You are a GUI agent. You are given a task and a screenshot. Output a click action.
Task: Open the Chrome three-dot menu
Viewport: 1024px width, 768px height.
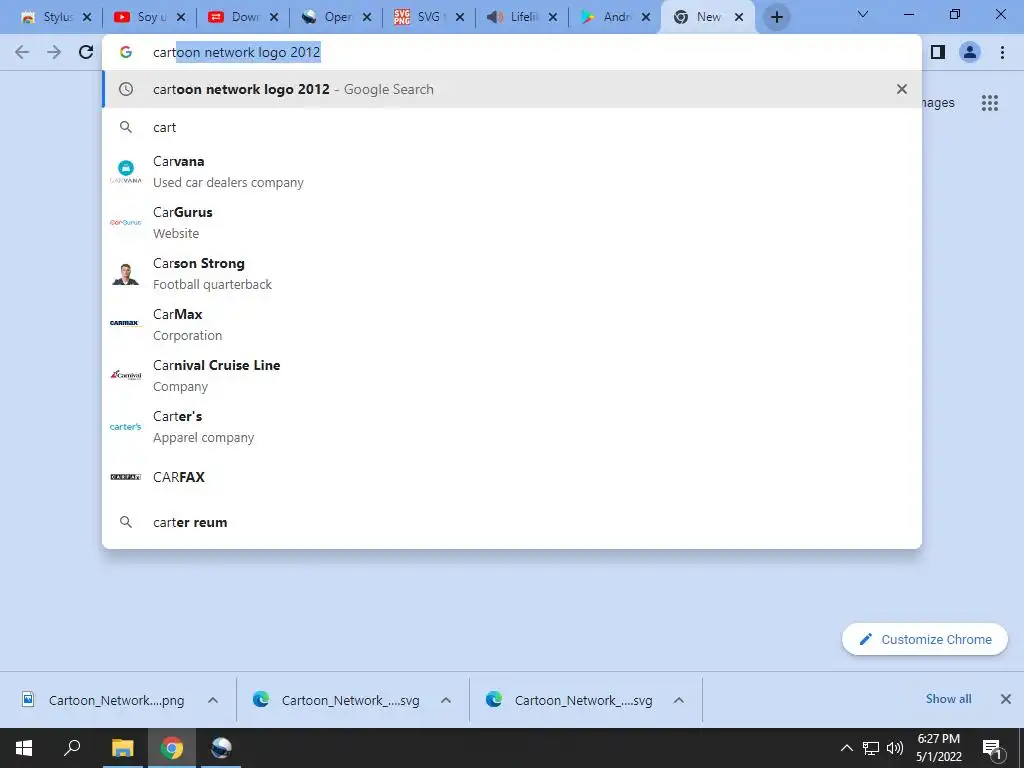pyautogui.click(x=1002, y=52)
